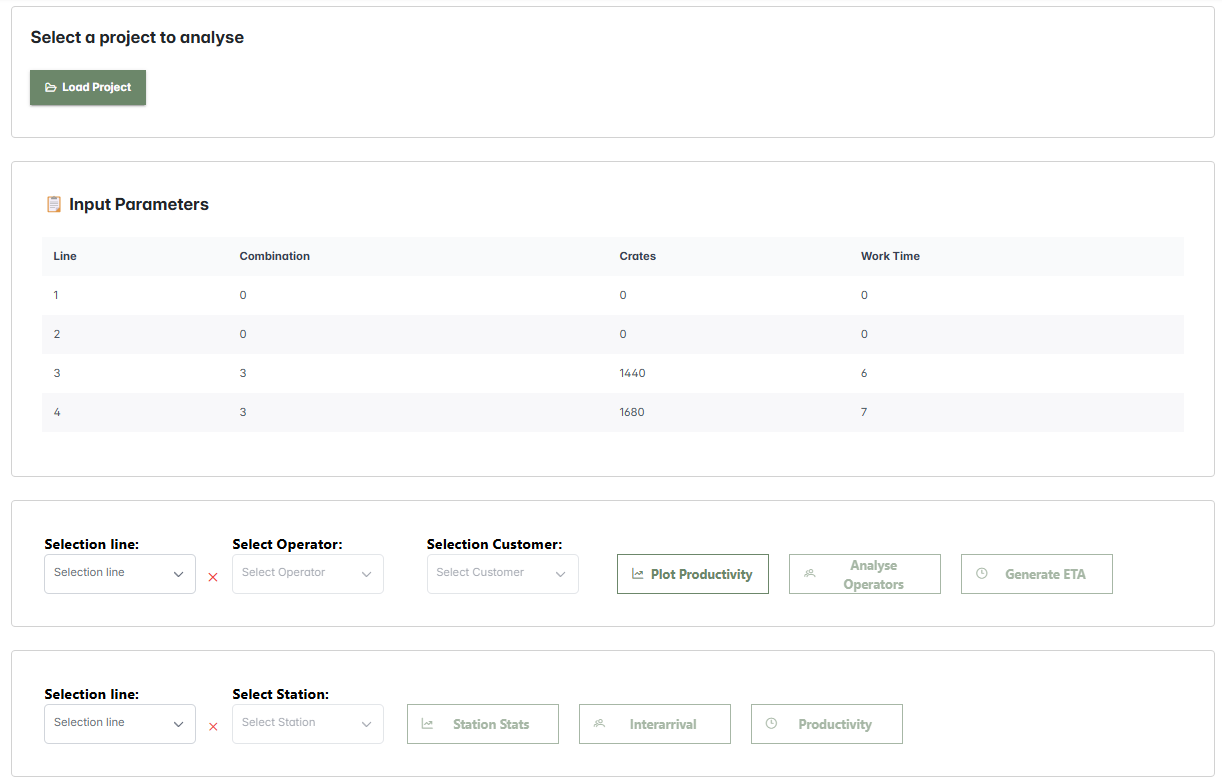Open the Select Station dropdown
This screenshot has width=1222, height=783.
click(x=307, y=724)
